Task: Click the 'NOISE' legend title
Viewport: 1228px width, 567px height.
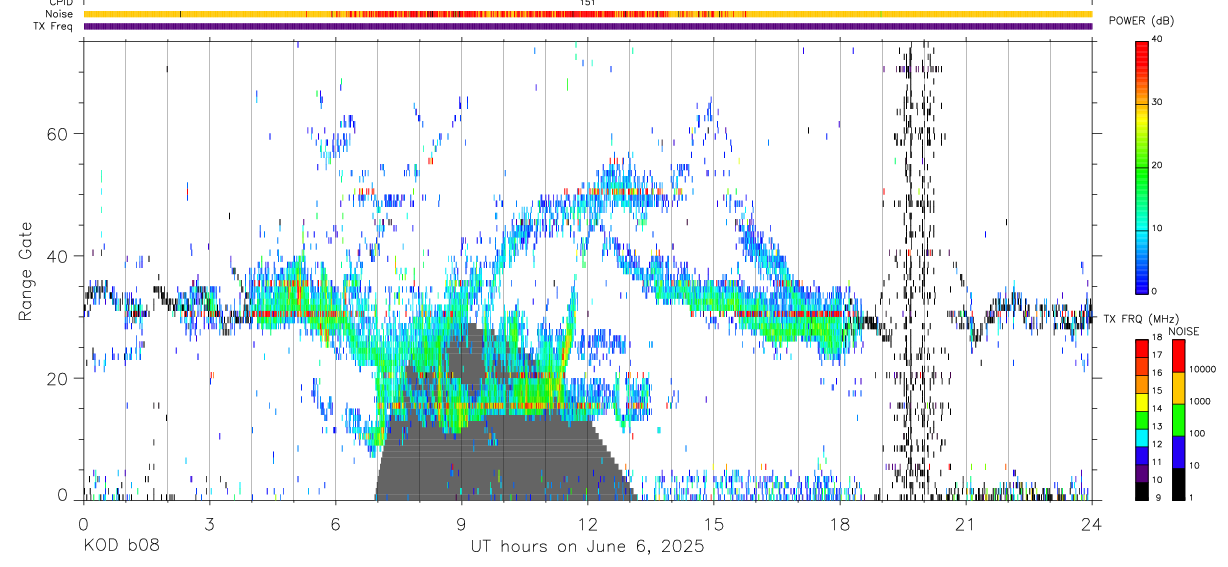Action: tap(1184, 331)
